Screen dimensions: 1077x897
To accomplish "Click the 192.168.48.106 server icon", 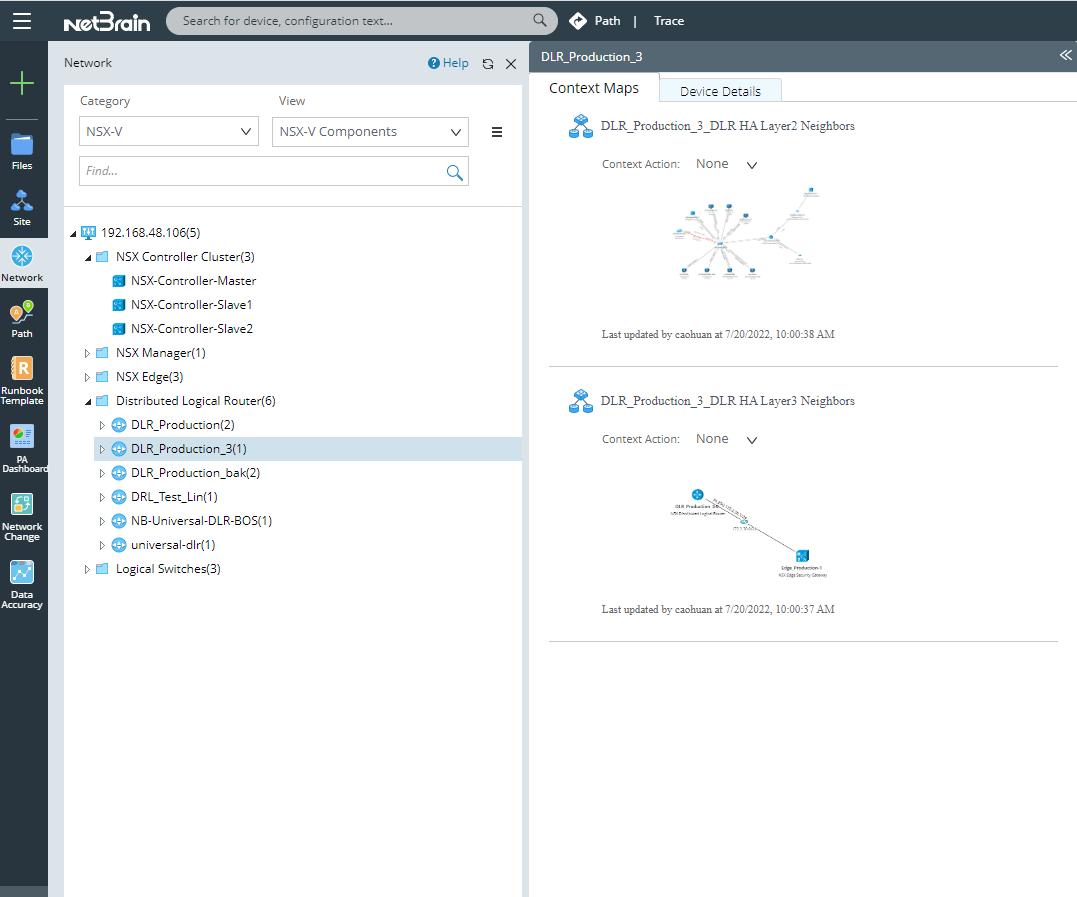I will 89,233.
